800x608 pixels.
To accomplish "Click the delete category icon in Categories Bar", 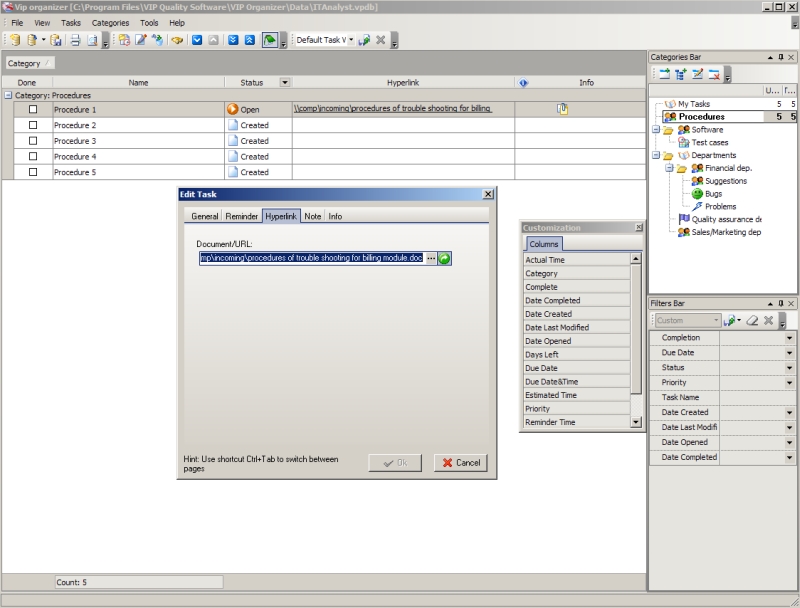I will pos(713,75).
